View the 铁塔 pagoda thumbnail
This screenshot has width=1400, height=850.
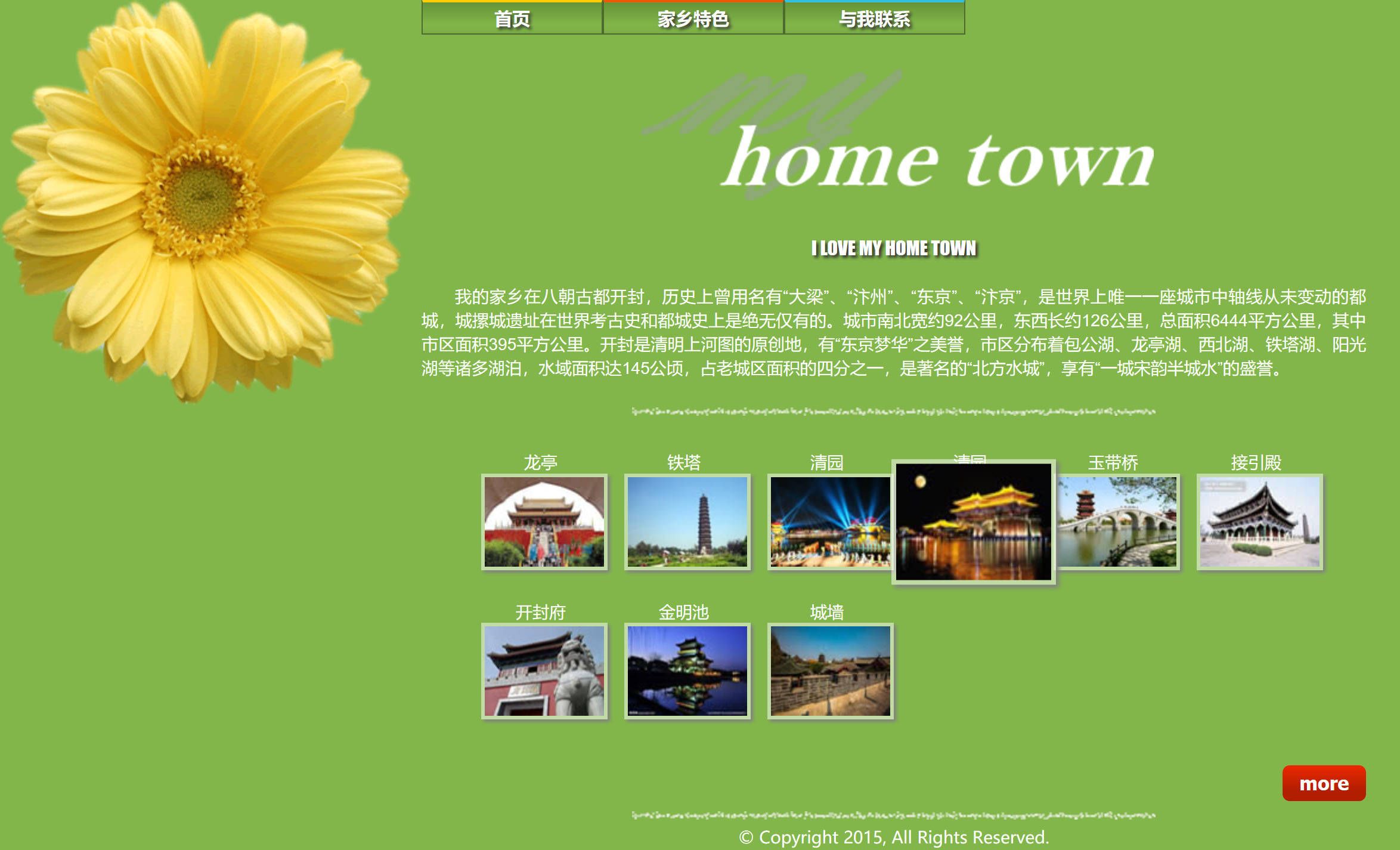(x=687, y=522)
